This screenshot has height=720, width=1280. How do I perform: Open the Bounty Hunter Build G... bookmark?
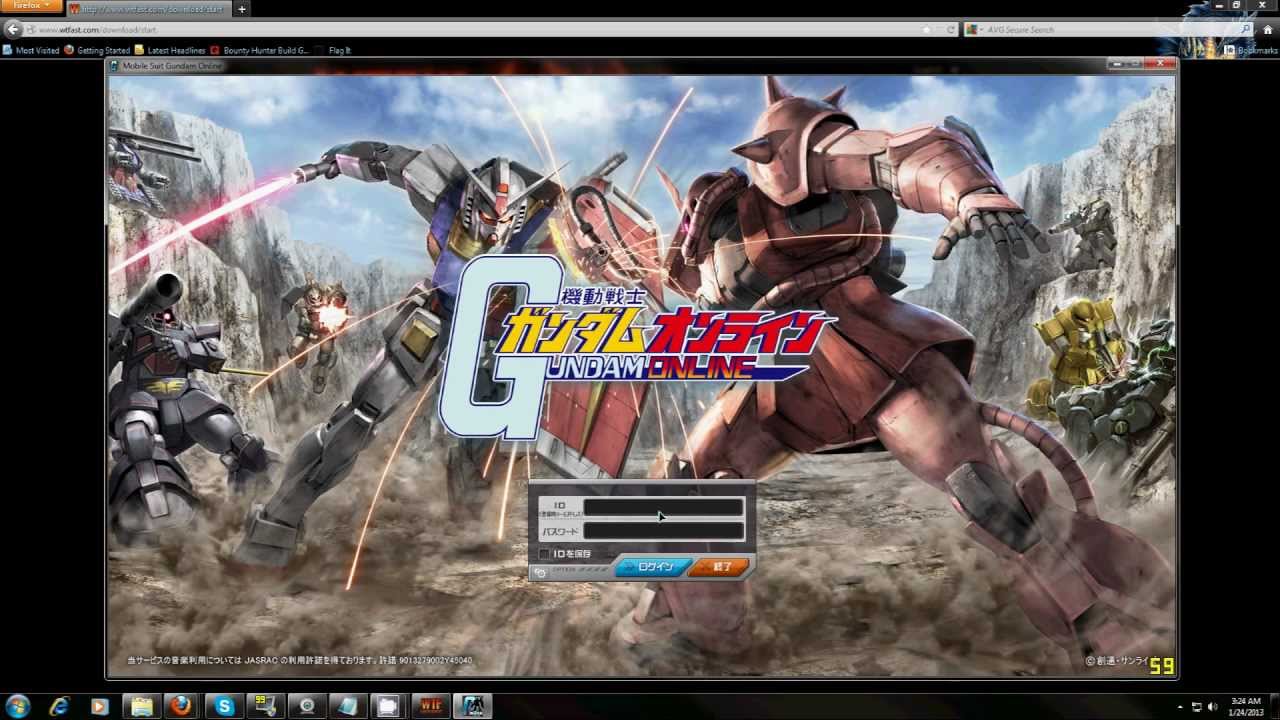coord(260,50)
